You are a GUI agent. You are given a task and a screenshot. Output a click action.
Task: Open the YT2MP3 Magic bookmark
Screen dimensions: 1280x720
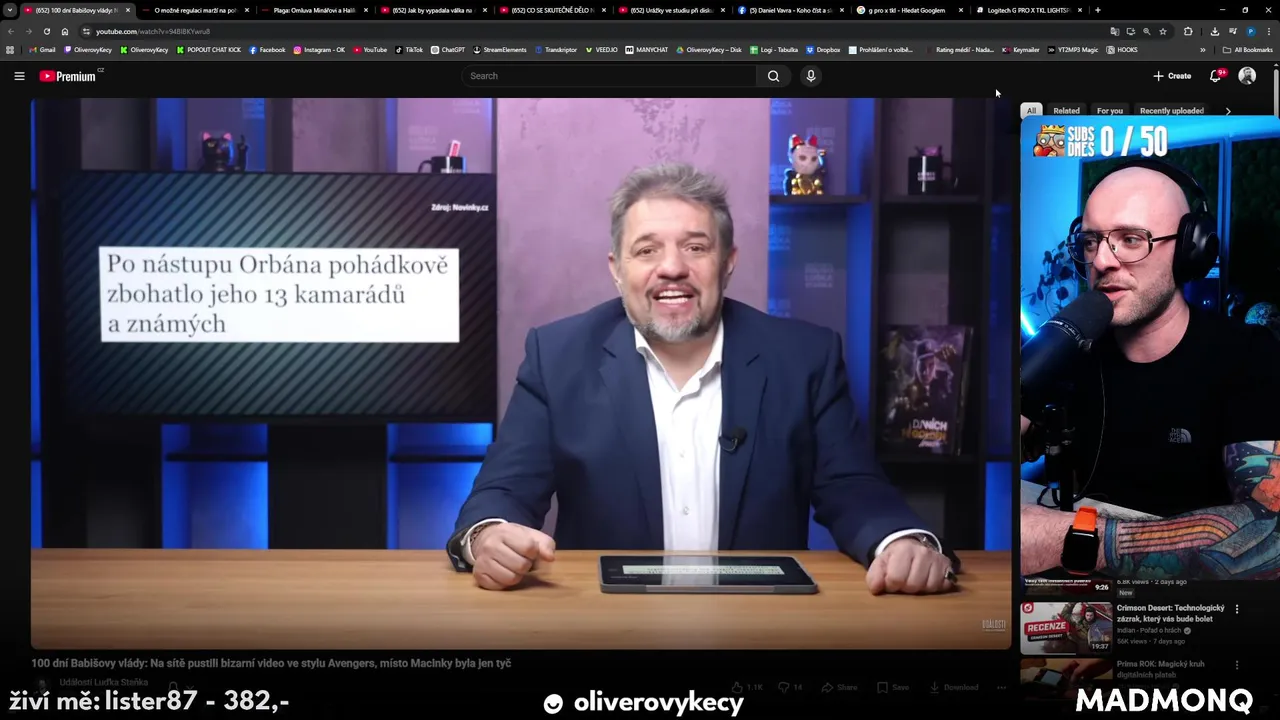click(x=1073, y=49)
